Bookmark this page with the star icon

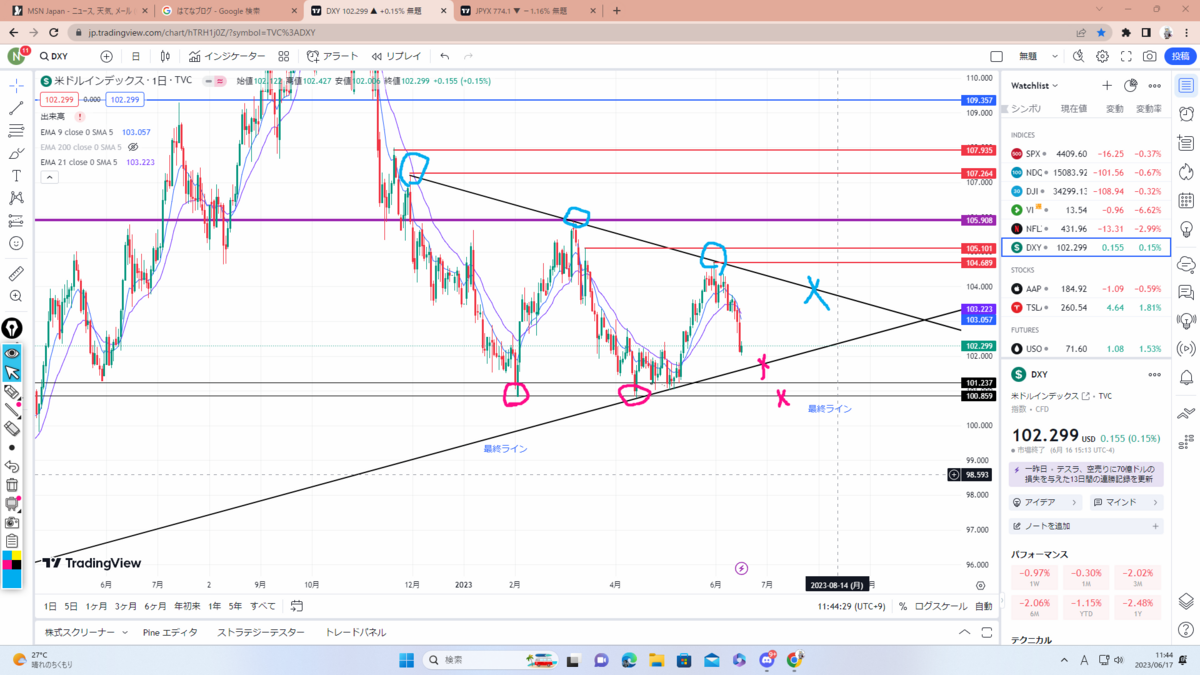click(1101, 32)
